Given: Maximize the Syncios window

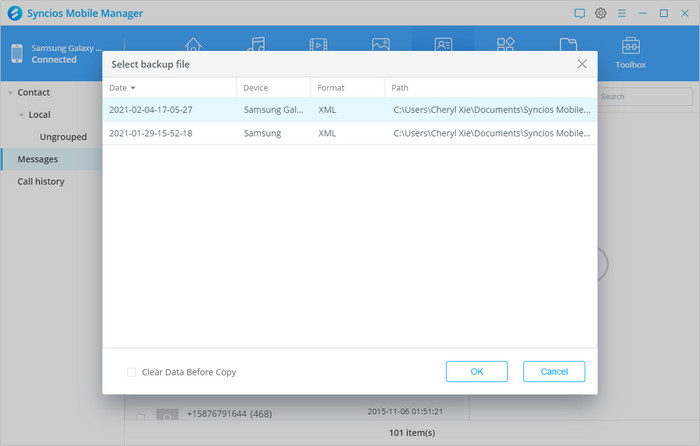Looking at the screenshot, I should click(x=664, y=13).
